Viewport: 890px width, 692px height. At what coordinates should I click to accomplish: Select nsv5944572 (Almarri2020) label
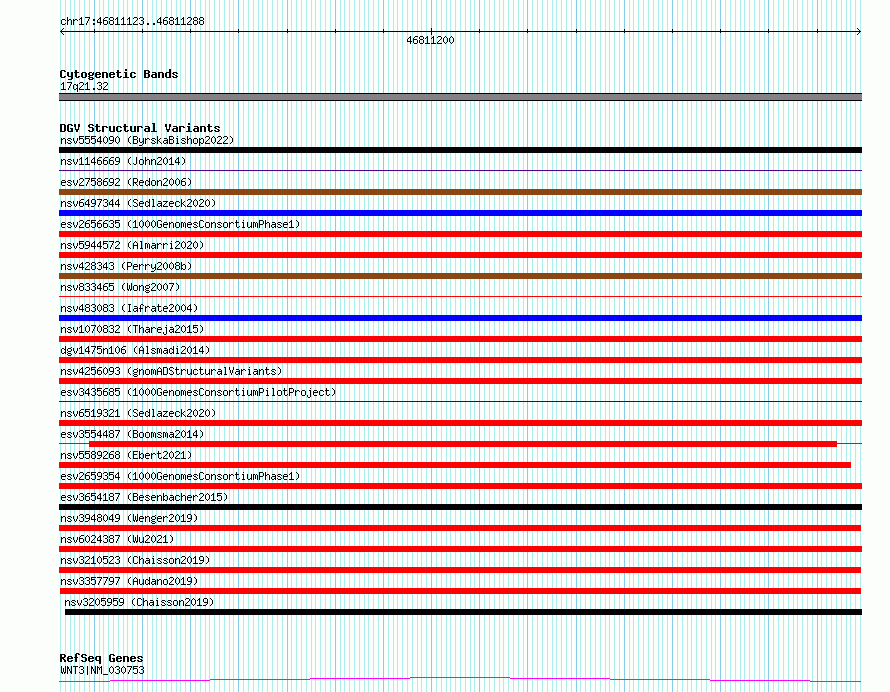[x=132, y=245]
